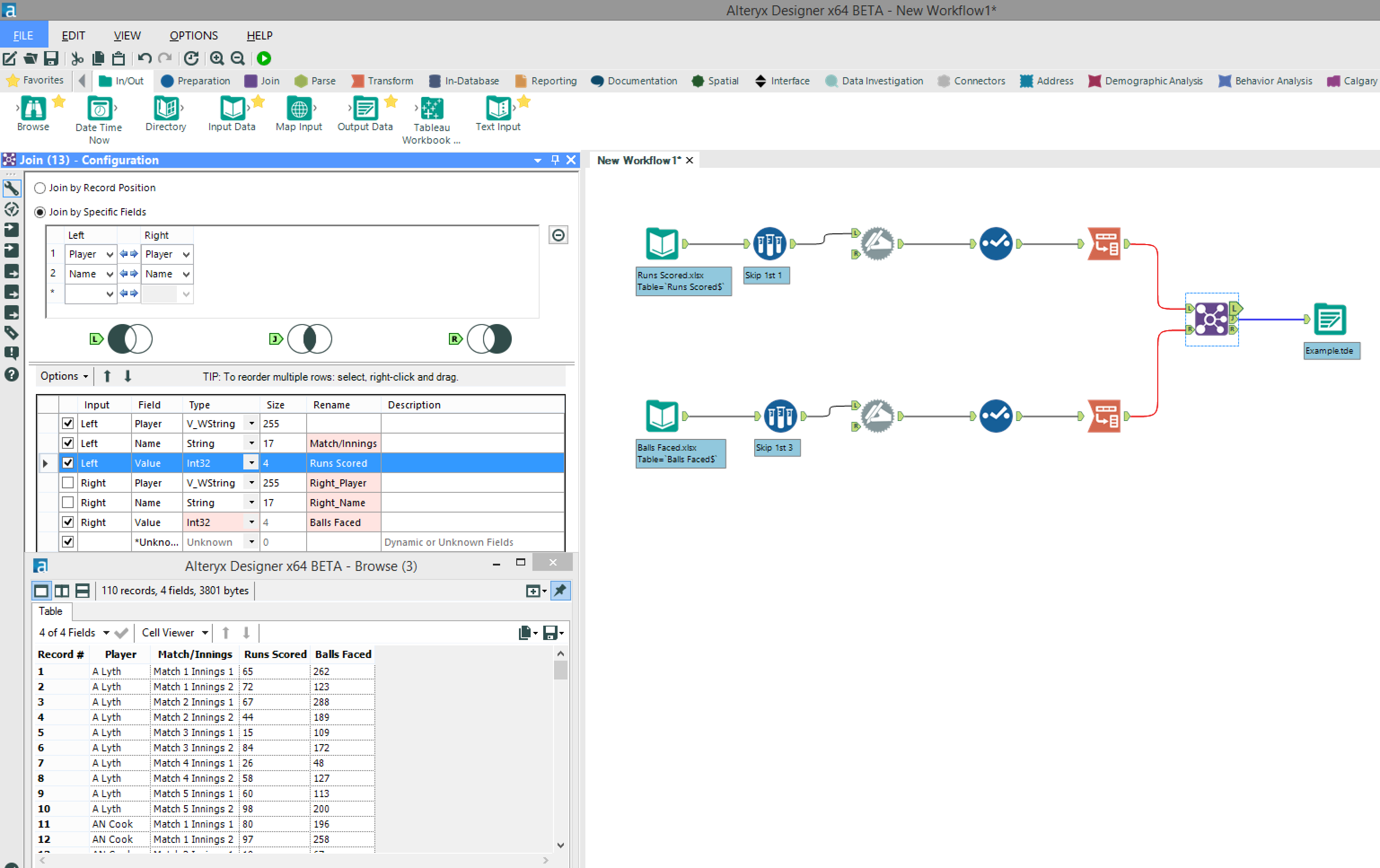Select the Tableau Workbook tool
This screenshot has height=868, width=1380.
(x=431, y=120)
